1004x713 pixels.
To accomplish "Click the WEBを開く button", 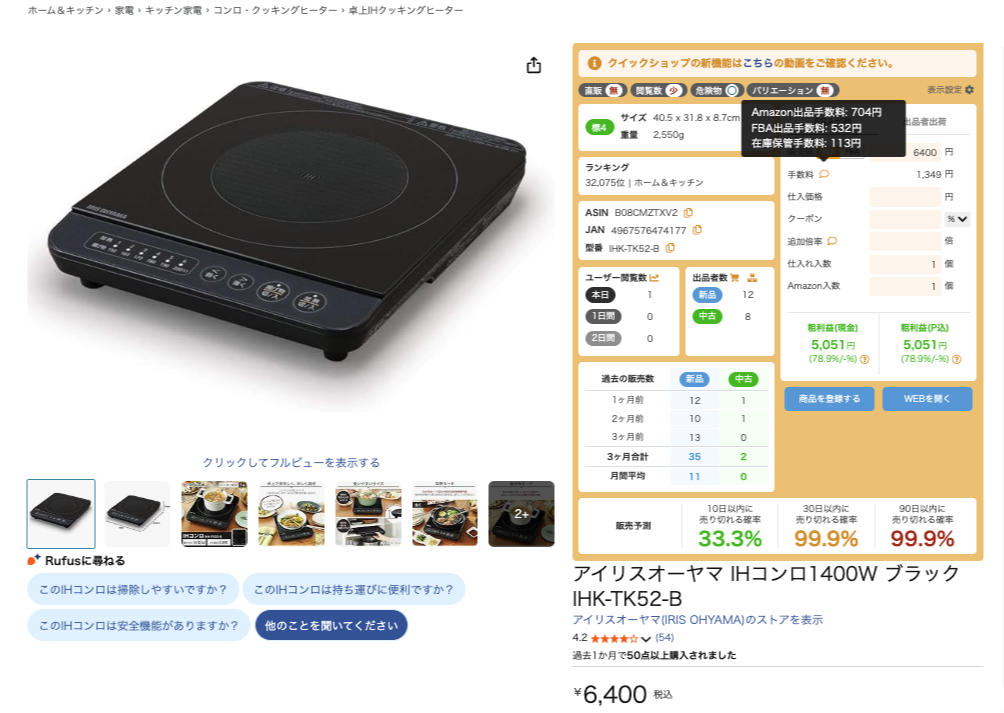I will (927, 399).
